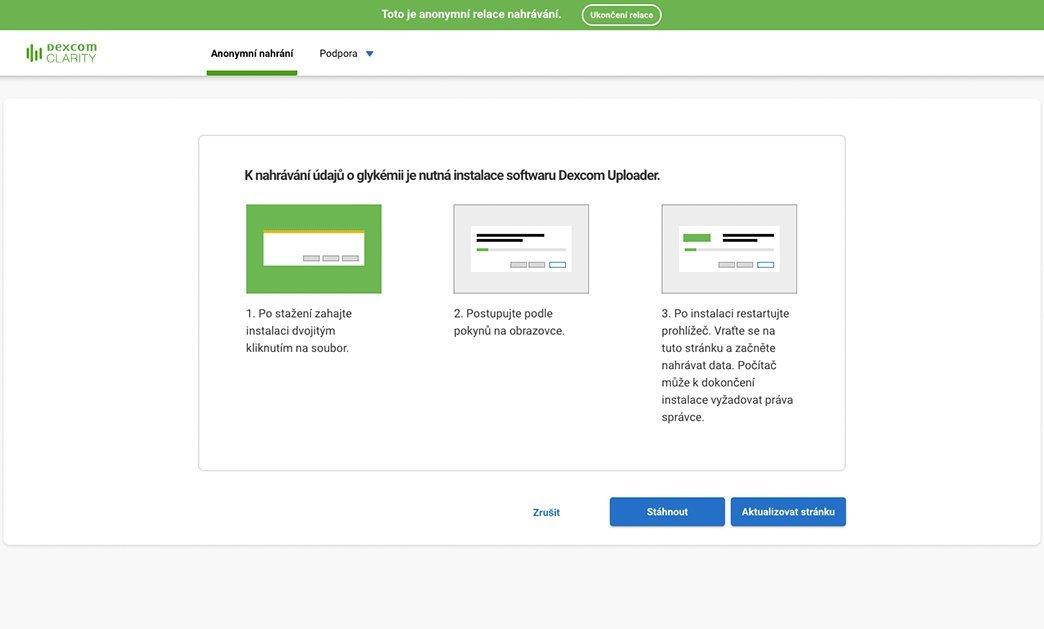Click the step 1 green installer illustration

click(x=314, y=249)
